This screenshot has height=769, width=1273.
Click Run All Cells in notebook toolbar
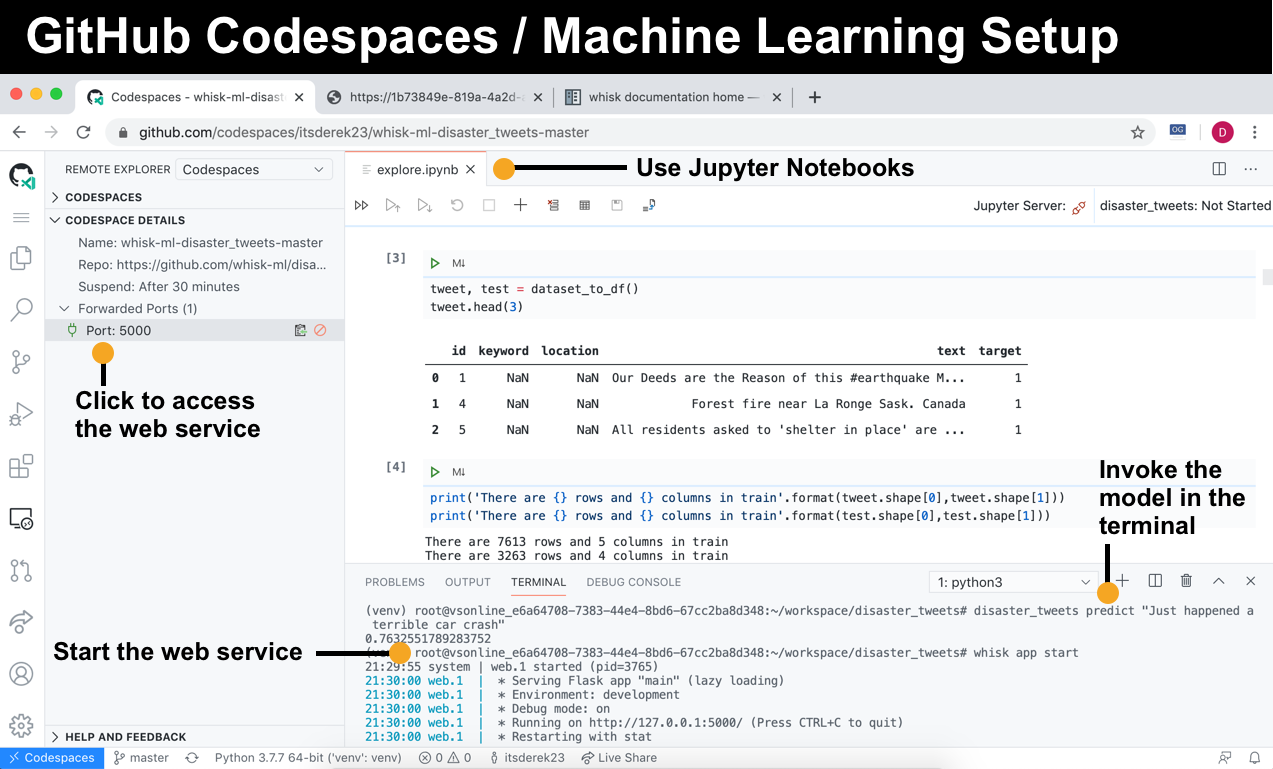click(361, 205)
